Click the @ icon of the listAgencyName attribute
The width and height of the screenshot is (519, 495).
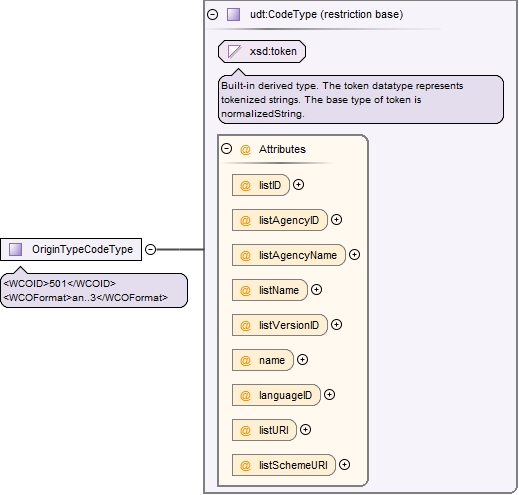(245, 255)
